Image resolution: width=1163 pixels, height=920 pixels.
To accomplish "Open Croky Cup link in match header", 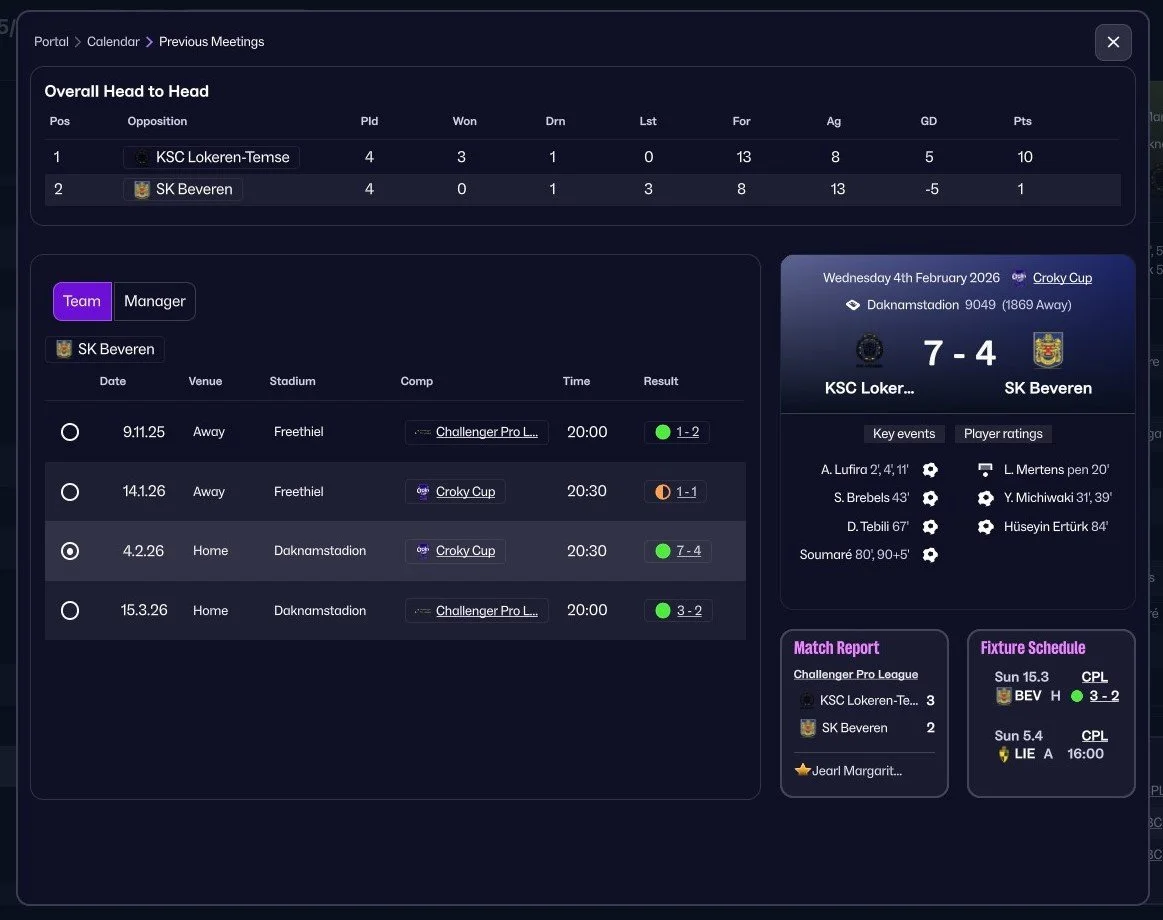I will tap(1062, 277).
